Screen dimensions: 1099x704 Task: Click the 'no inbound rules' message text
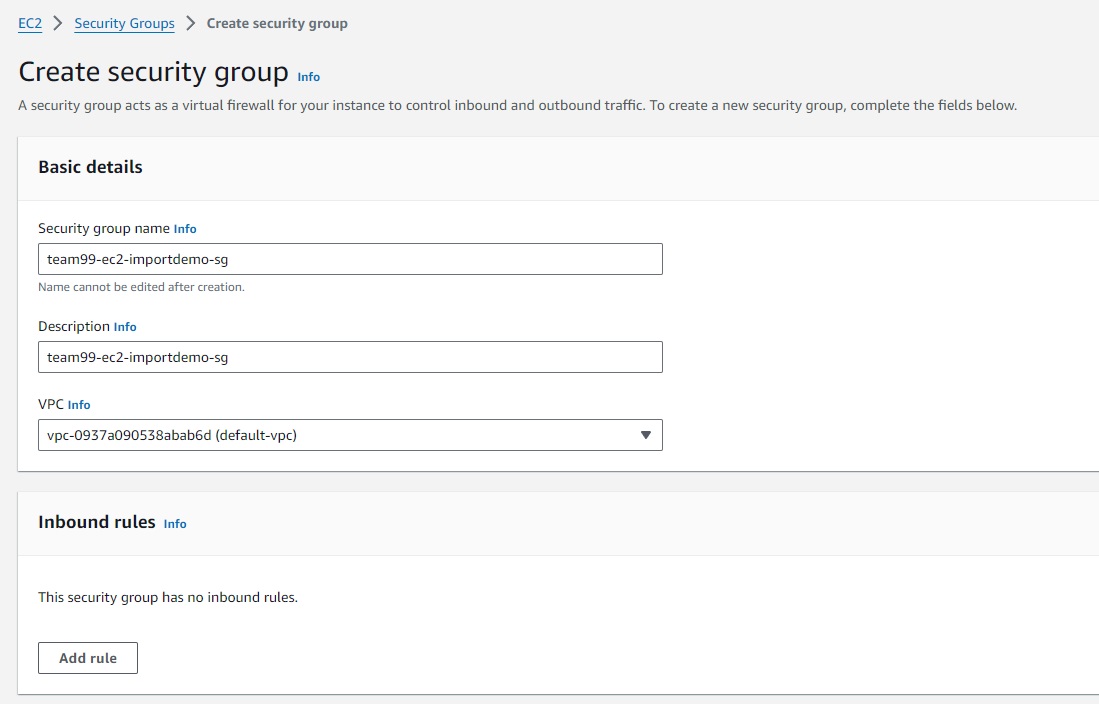(168, 597)
